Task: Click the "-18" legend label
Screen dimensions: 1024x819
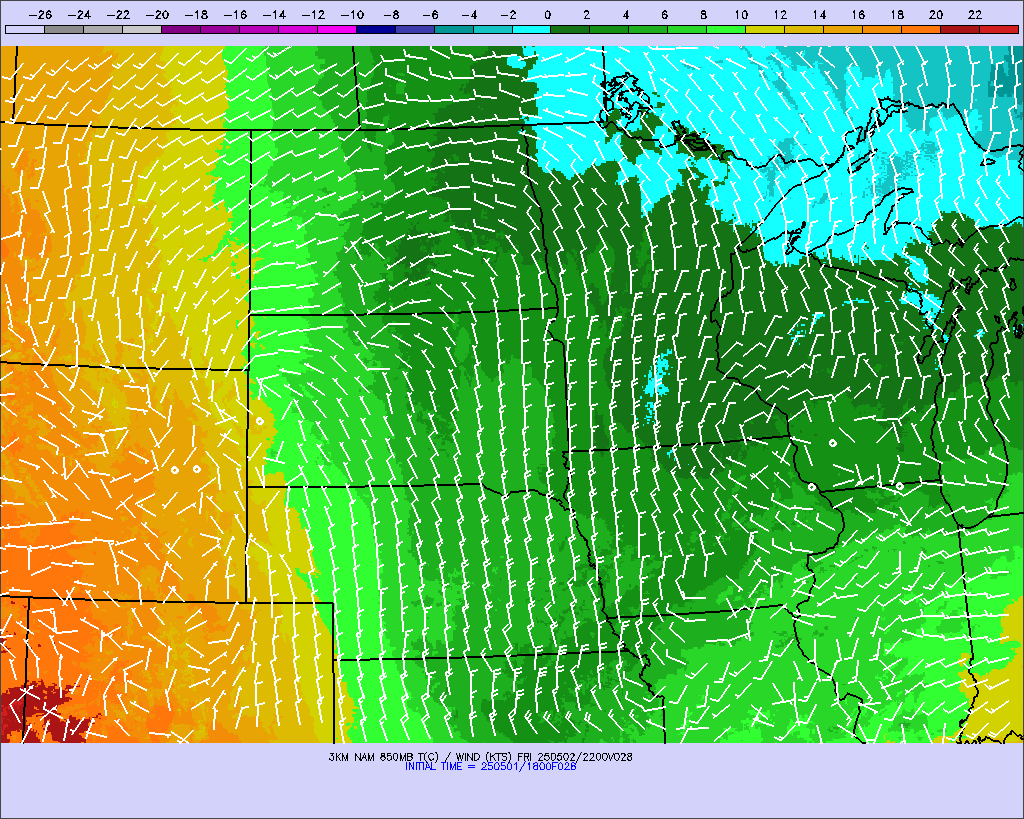Action: pos(197,15)
